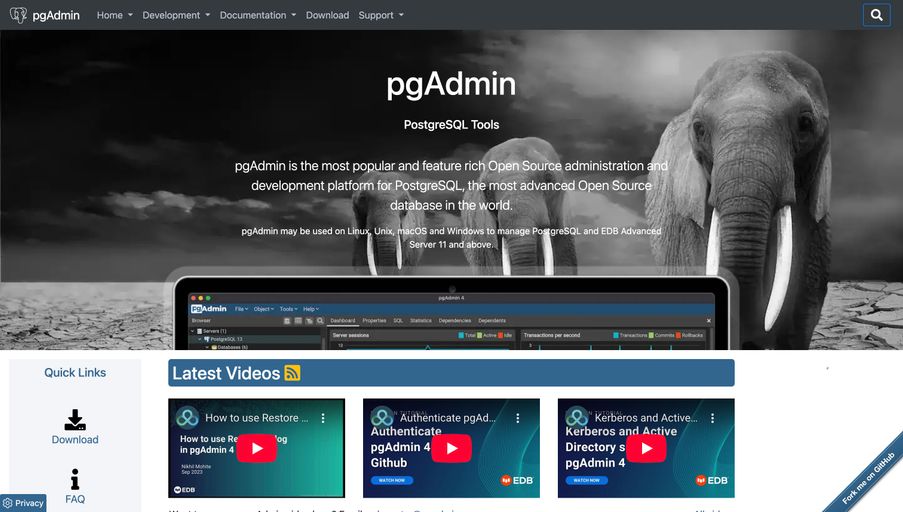Click the Fork me on GitHub ribbon
Screen dimensions: 903x512
click(868, 478)
